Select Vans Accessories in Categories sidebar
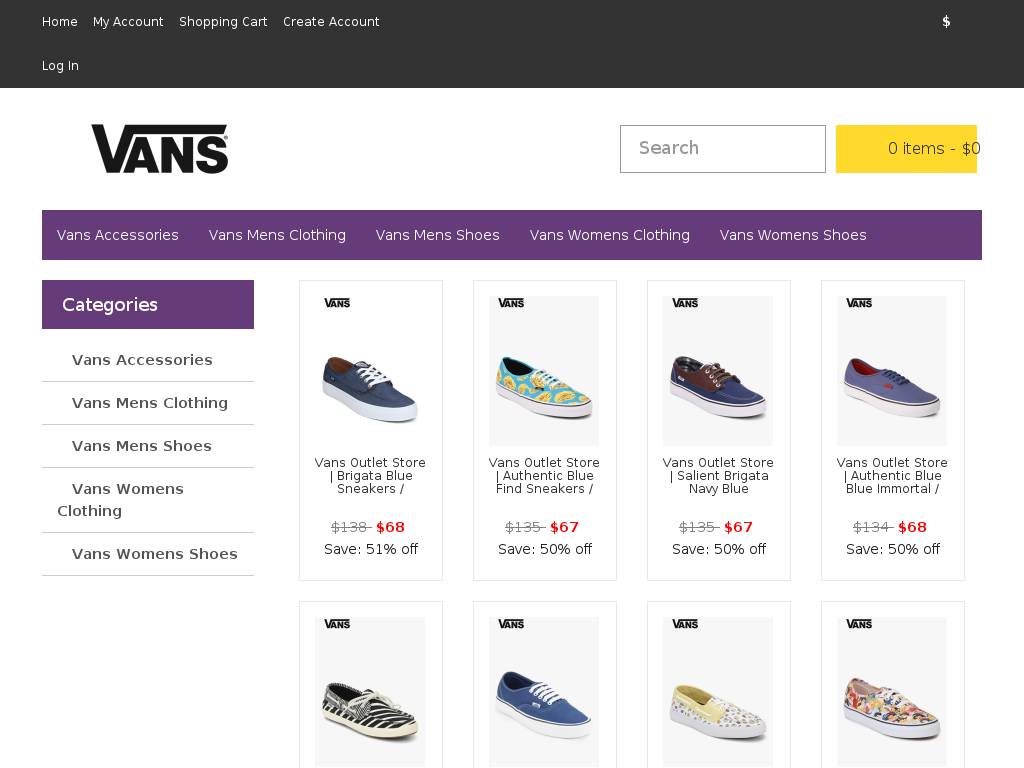Viewport: 1024px width, 768px height. coord(142,360)
